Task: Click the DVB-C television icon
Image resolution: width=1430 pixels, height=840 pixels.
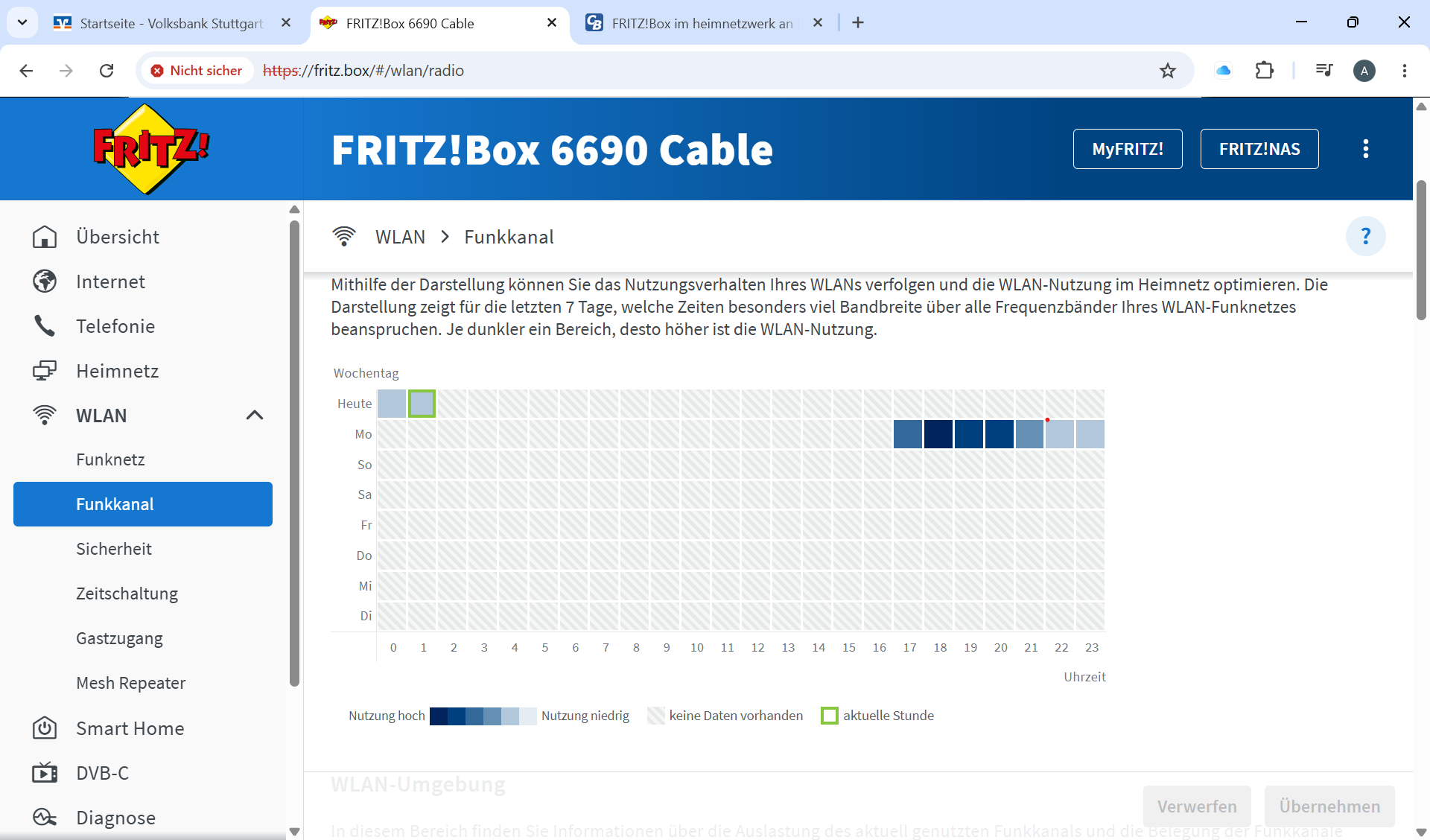Action: [45, 773]
